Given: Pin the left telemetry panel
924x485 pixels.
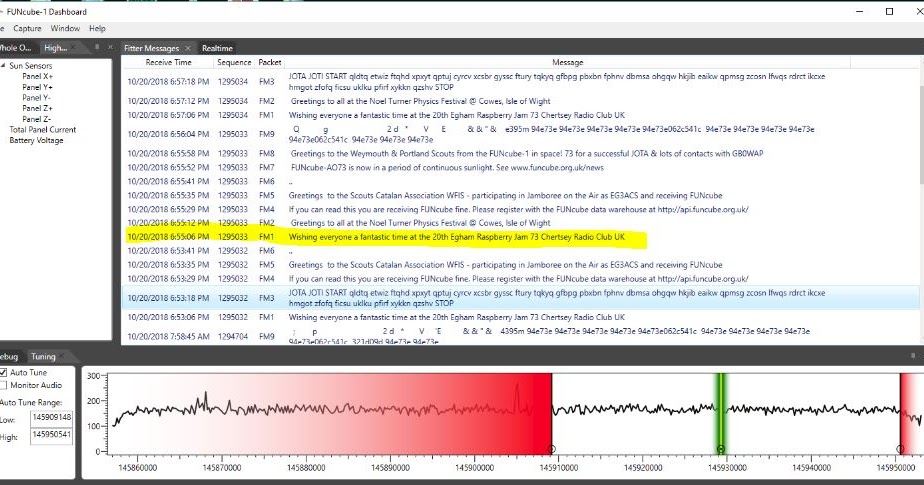Looking at the screenshot, I should point(97,47).
